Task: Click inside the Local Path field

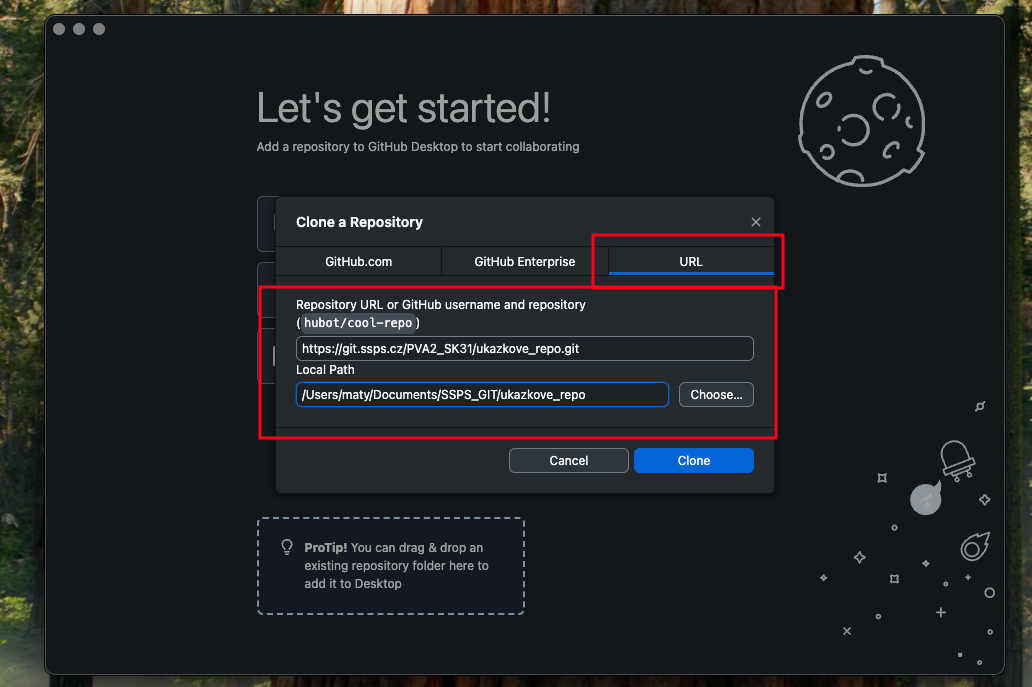Action: [x=482, y=394]
